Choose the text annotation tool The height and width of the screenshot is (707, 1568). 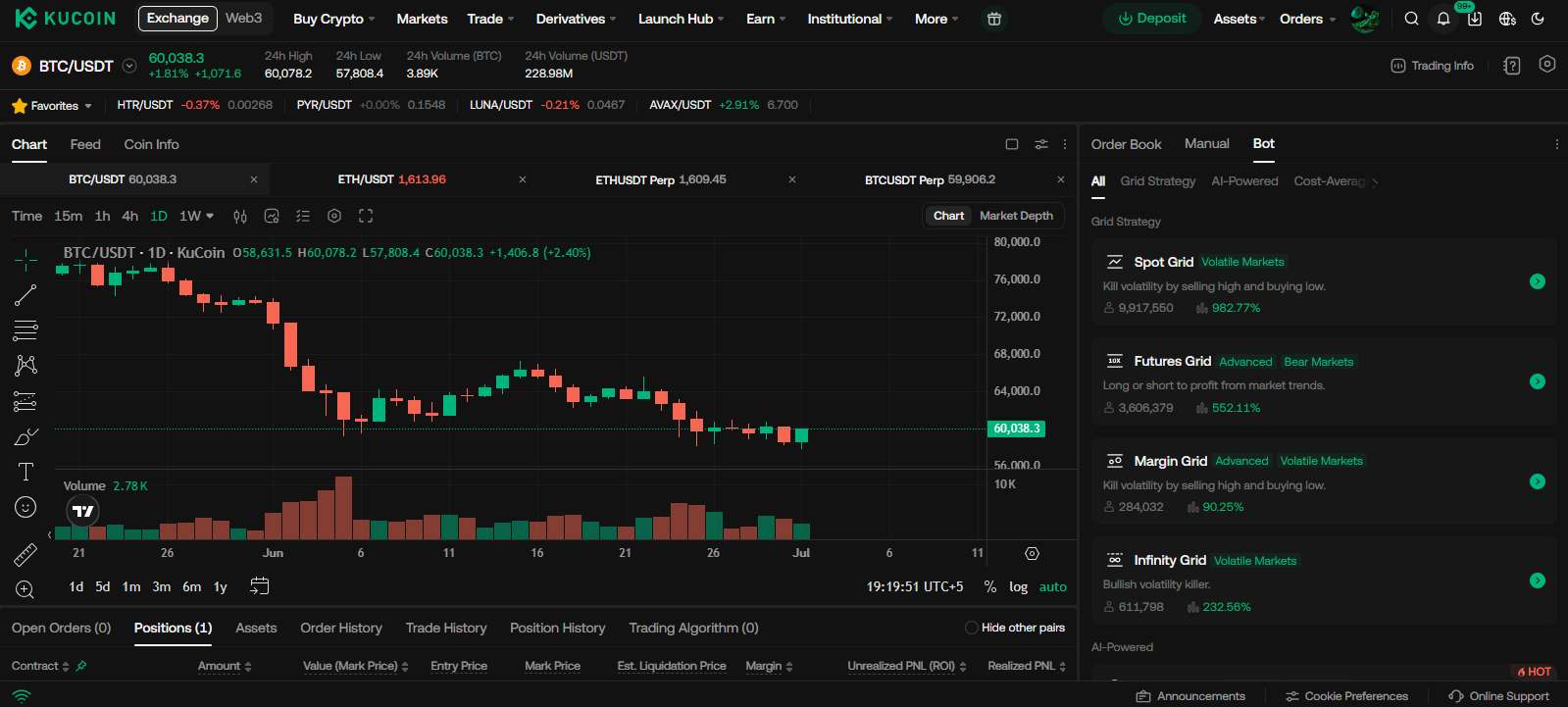tap(25, 472)
